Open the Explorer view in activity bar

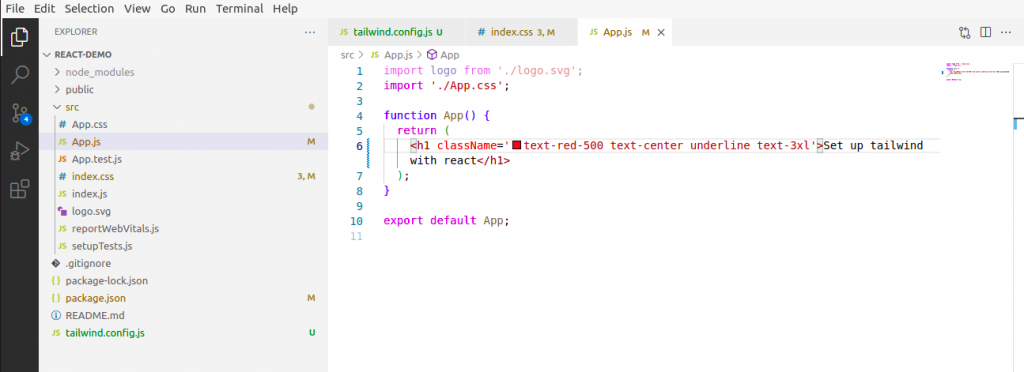20,37
